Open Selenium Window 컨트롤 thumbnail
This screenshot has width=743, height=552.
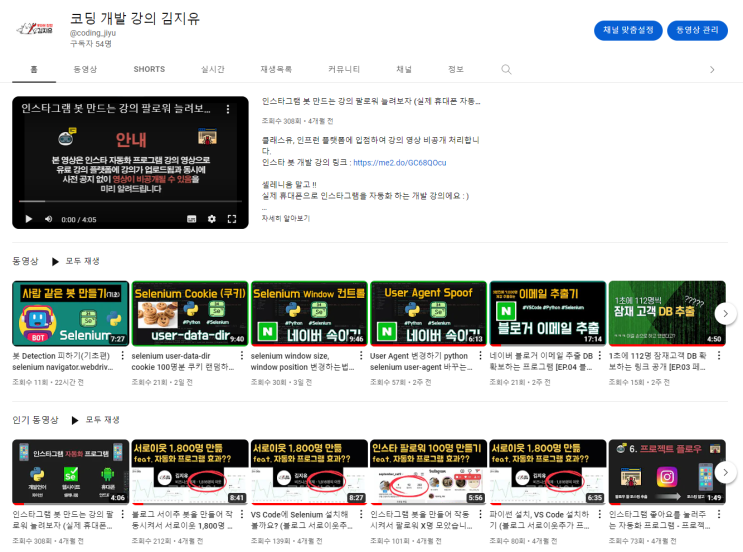(309, 313)
